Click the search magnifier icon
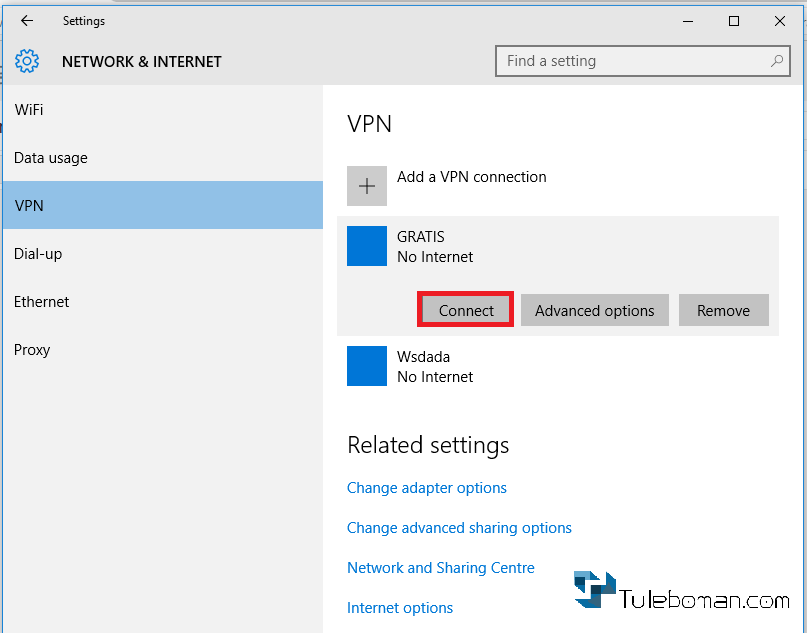Image resolution: width=807 pixels, height=633 pixels. pyautogui.click(x=777, y=61)
